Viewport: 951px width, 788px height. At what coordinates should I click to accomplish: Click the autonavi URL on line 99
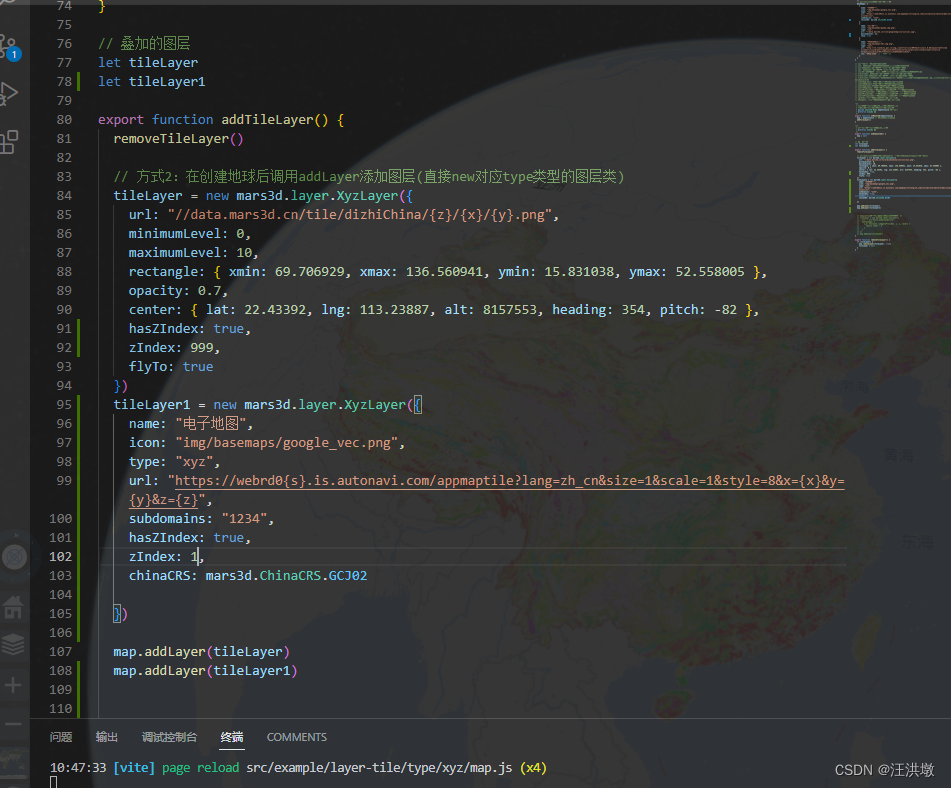pos(500,480)
